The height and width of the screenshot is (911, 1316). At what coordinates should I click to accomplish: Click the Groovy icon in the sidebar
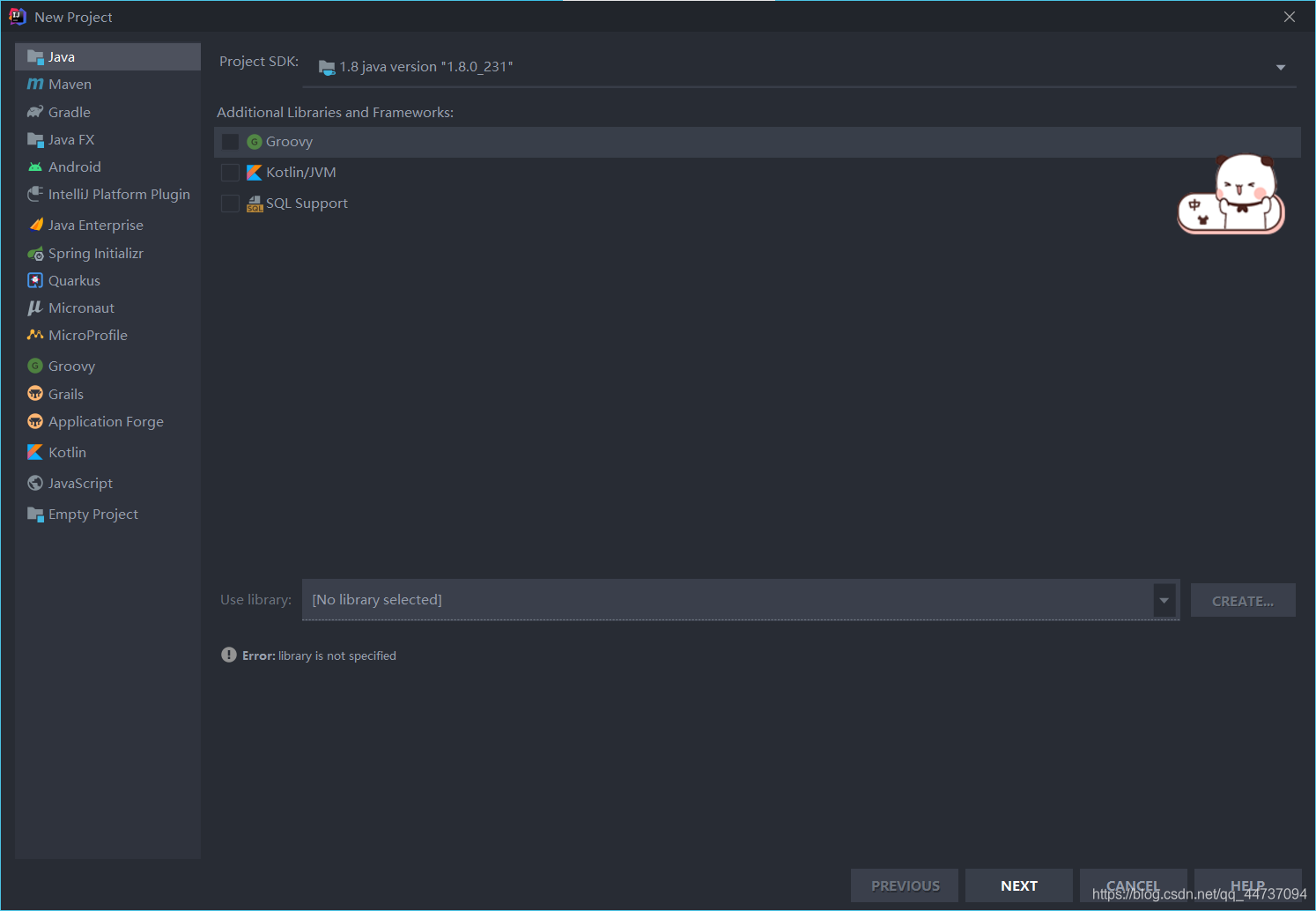tap(35, 366)
